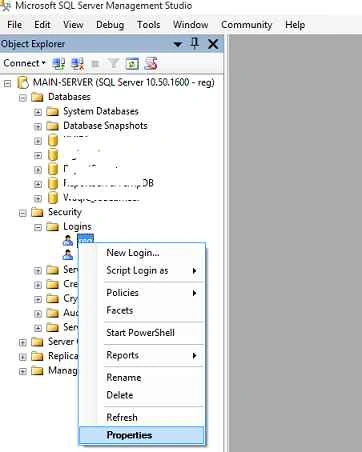
Task: Open the Tools menu
Action: 149,25
